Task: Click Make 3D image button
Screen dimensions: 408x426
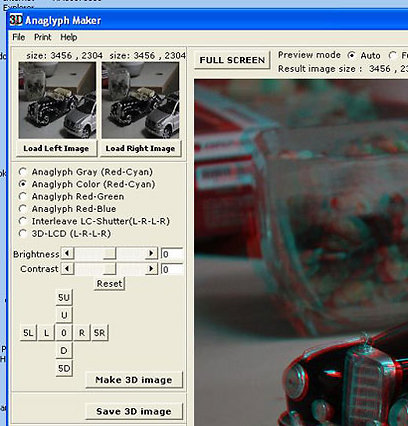Action: 134,380
